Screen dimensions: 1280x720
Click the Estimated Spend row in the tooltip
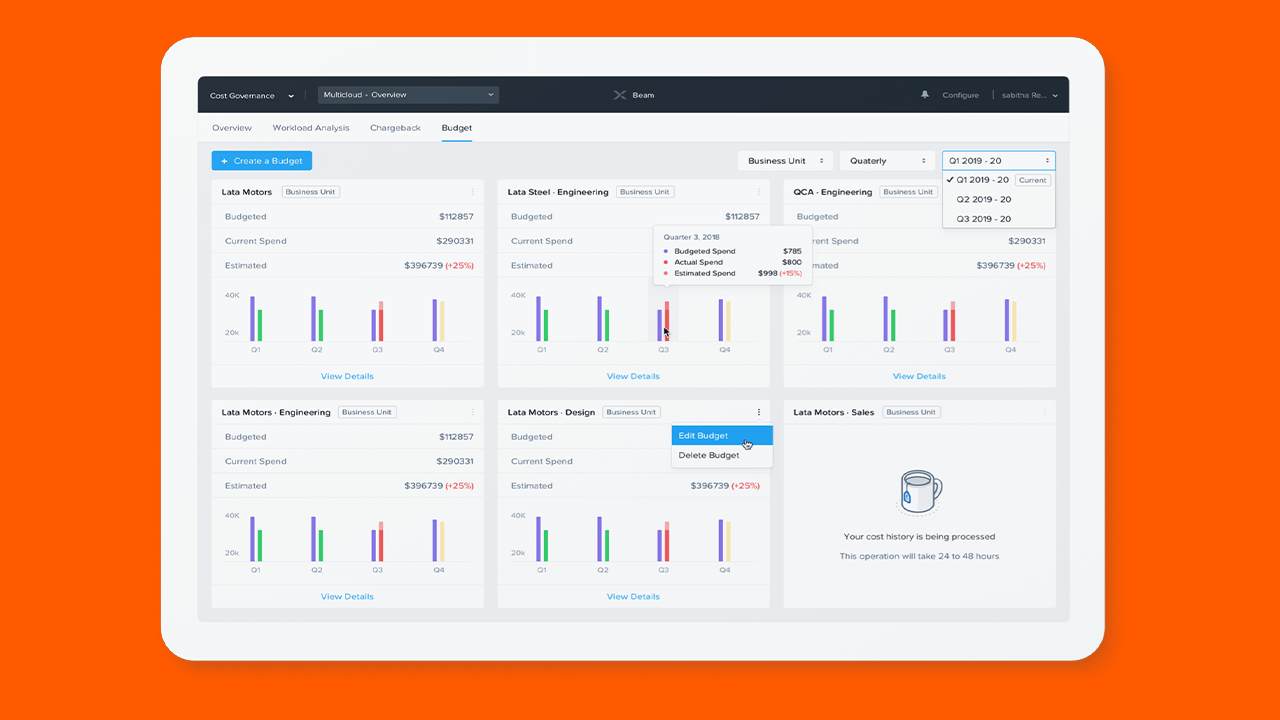732,273
